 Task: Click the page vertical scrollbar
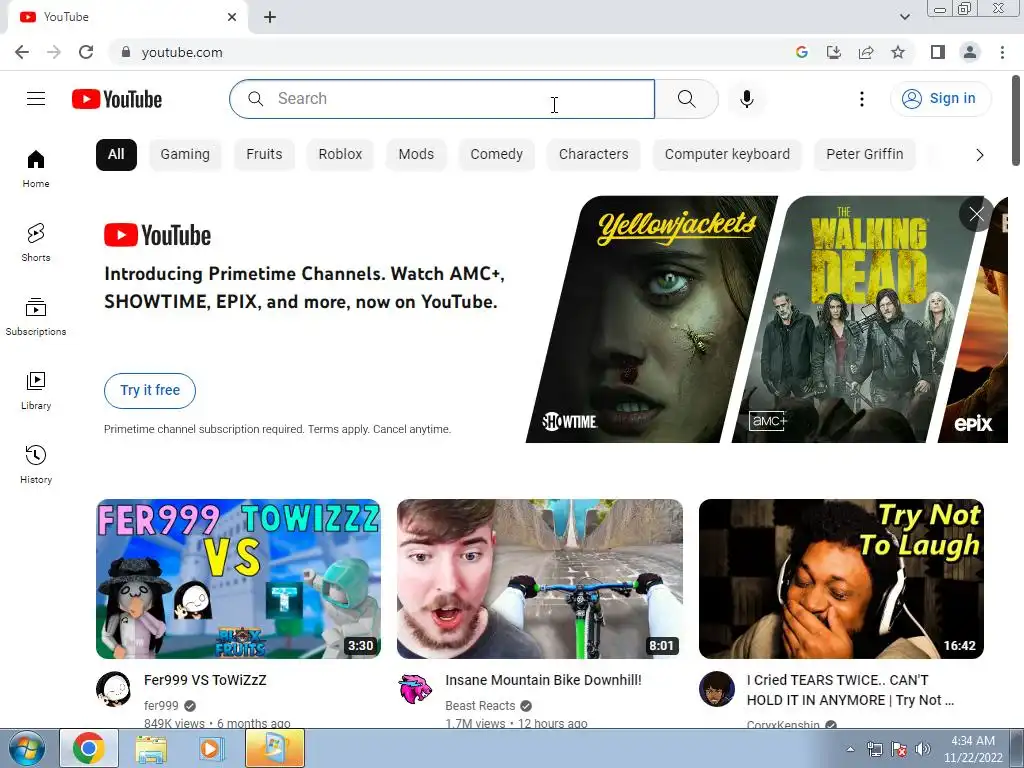pos(1017,121)
